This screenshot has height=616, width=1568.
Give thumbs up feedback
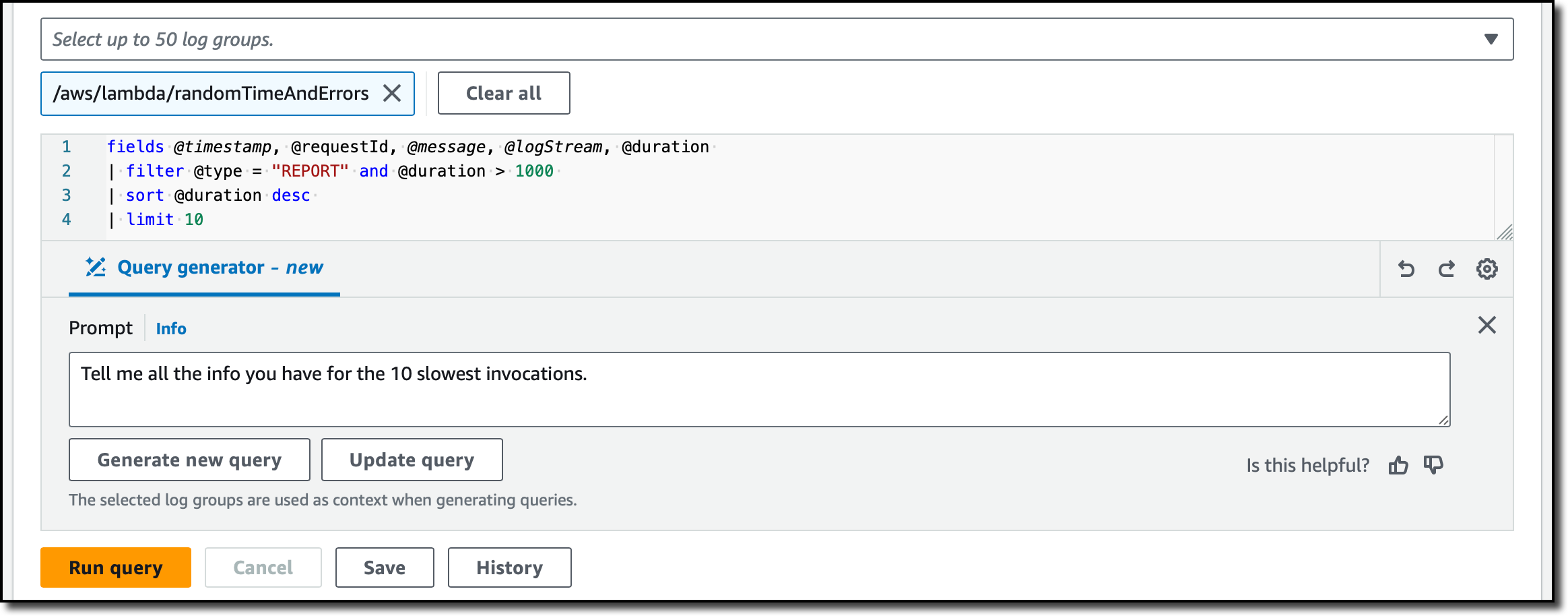pos(1398,465)
